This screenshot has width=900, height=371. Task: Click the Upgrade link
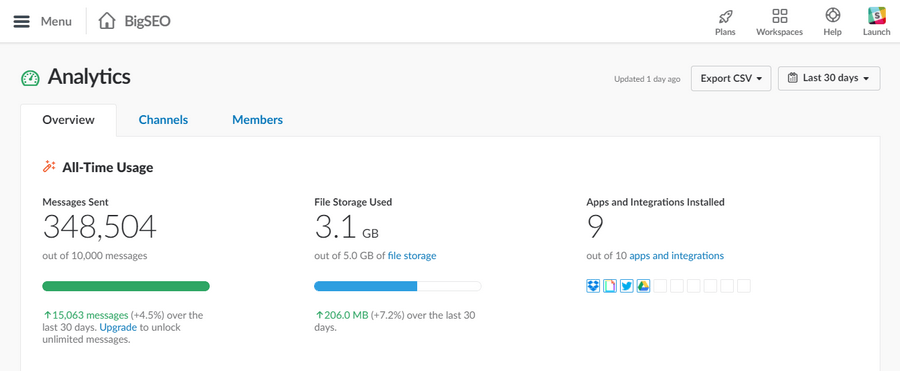118,327
